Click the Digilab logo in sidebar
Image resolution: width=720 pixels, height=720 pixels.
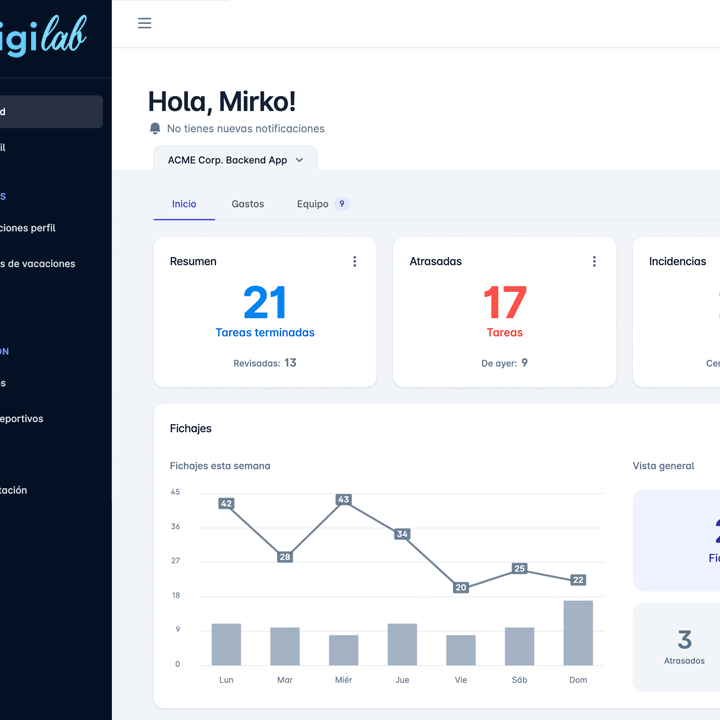coord(45,37)
